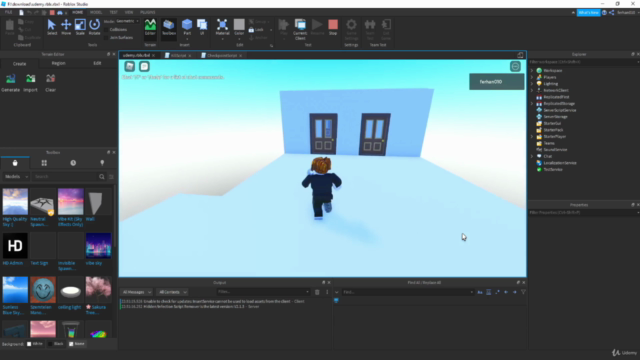Image resolution: width=640 pixels, height=360 pixels.
Task: Toggle match case in Find panel
Action: pos(480,292)
